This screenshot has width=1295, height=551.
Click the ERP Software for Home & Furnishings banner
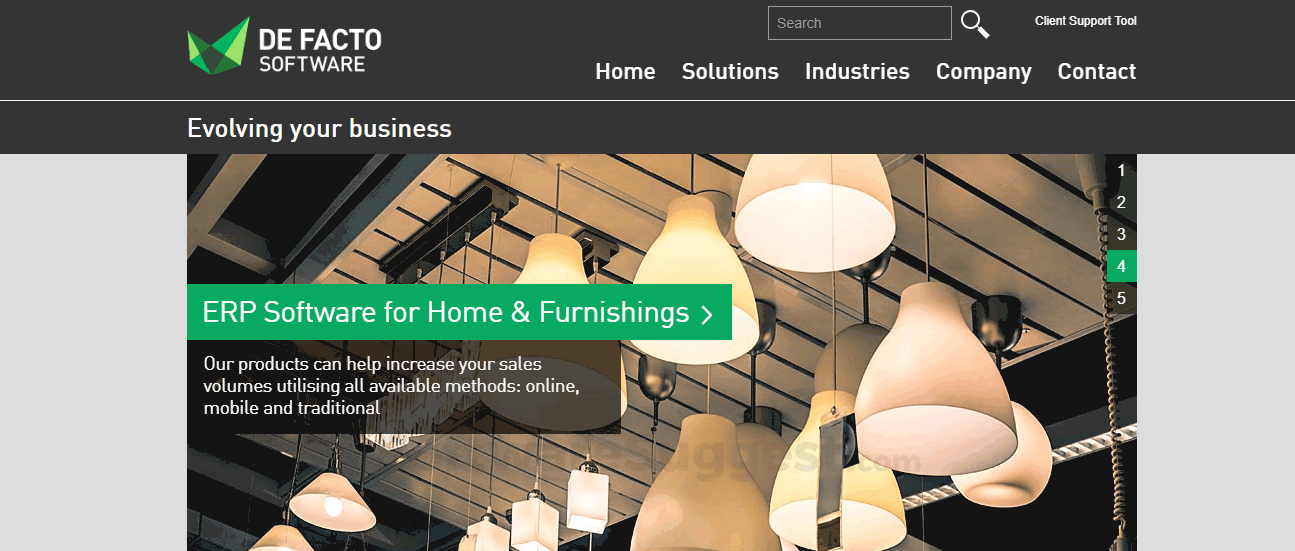[459, 312]
